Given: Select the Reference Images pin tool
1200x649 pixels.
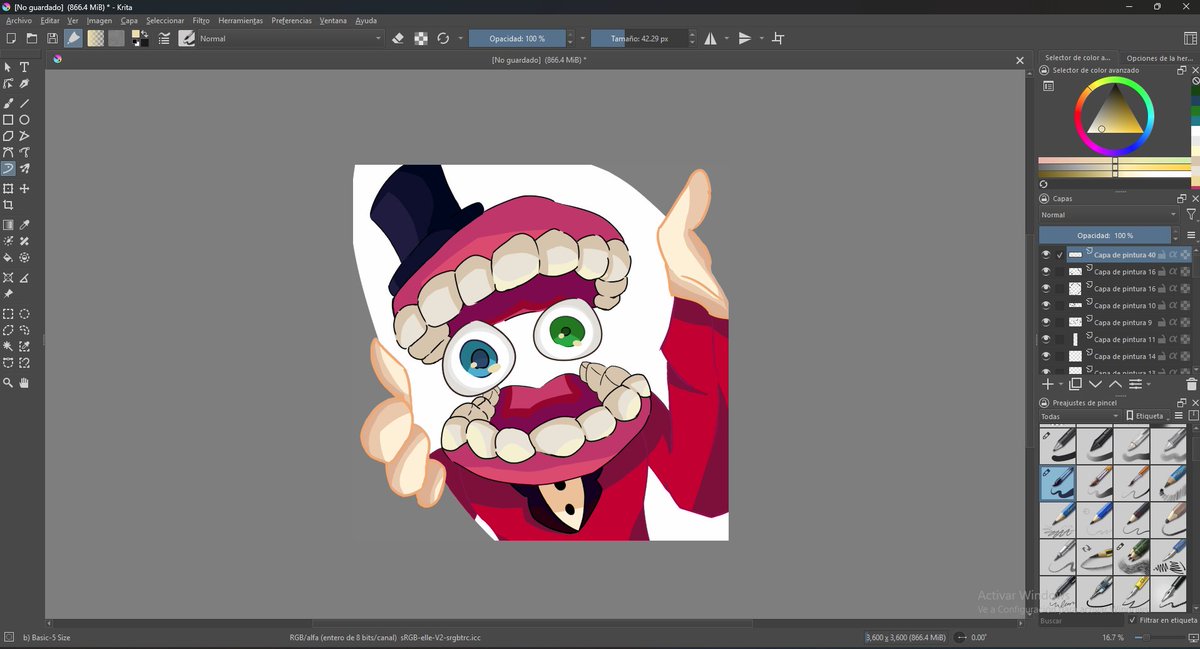Looking at the screenshot, I should pos(8,294).
